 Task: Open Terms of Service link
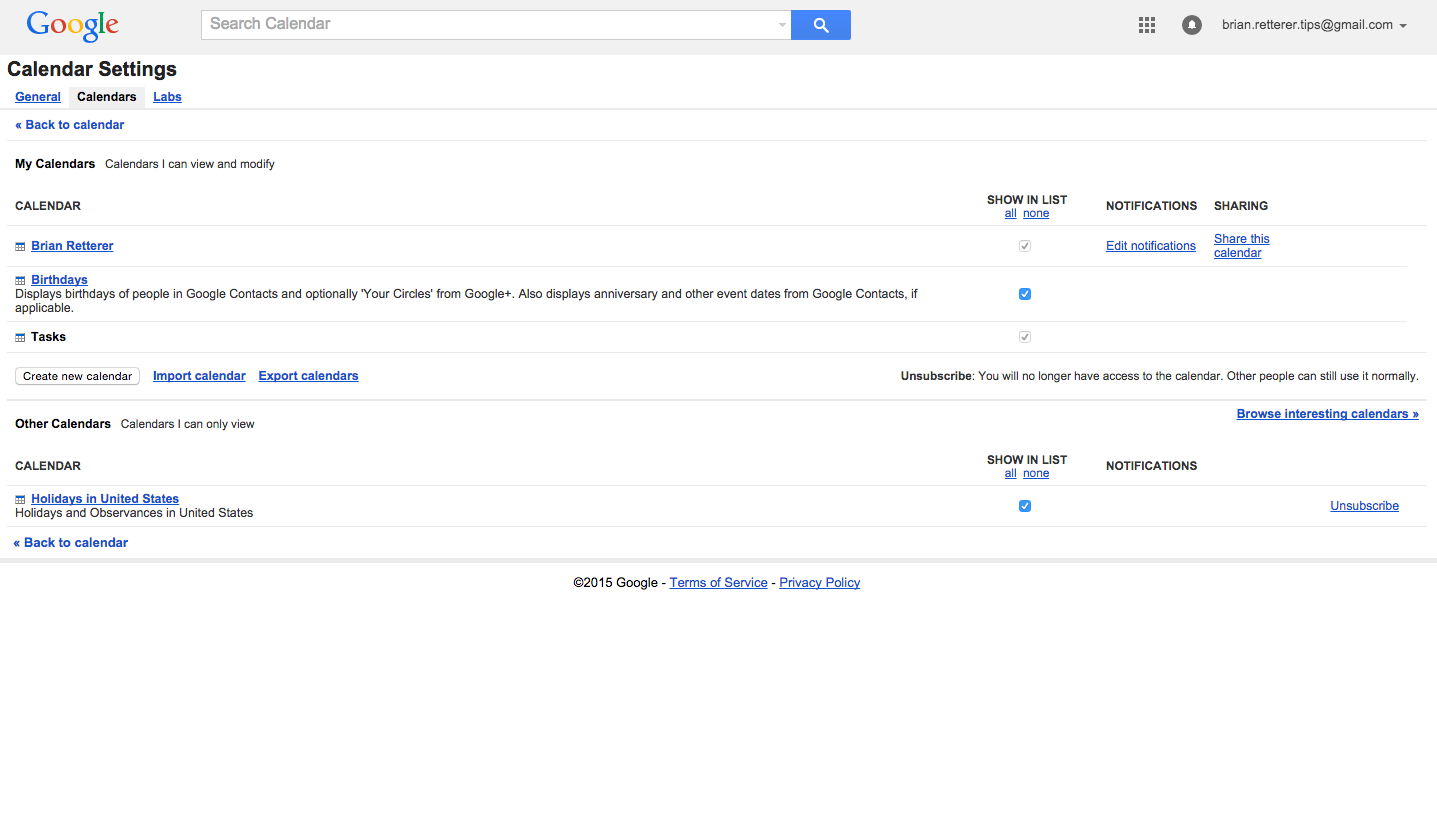pyautogui.click(x=718, y=583)
